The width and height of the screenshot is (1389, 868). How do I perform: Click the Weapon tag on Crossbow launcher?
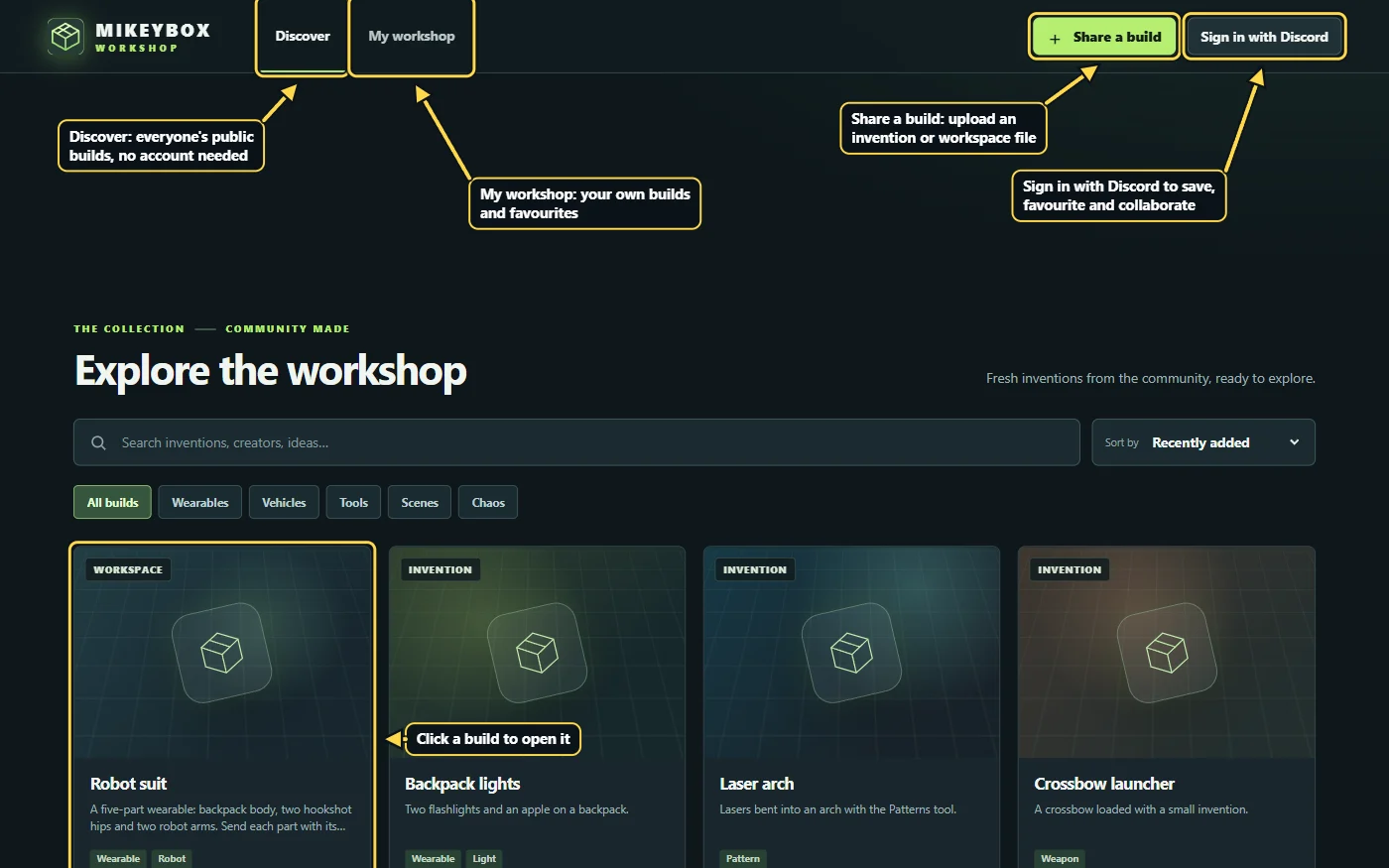tap(1060, 859)
